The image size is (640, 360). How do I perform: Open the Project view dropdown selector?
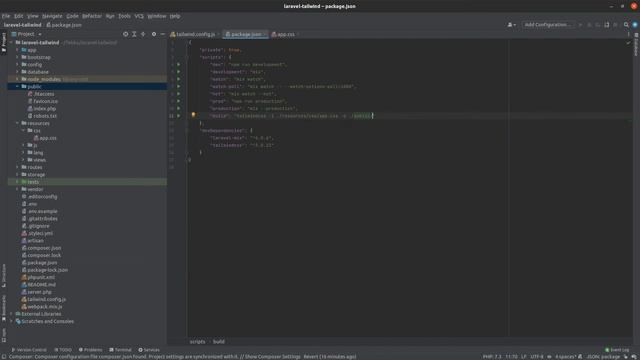pyautogui.click(x=27, y=34)
